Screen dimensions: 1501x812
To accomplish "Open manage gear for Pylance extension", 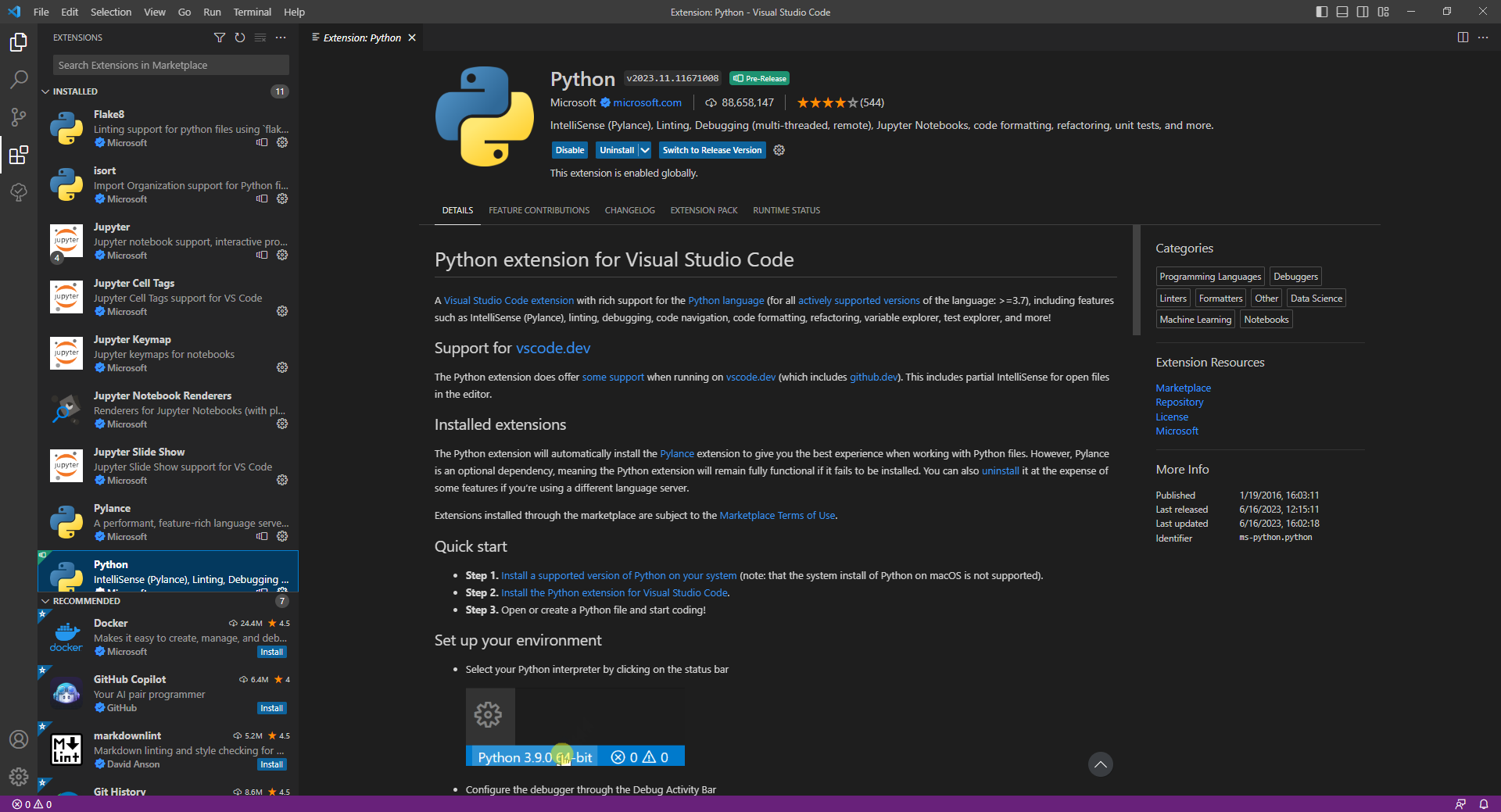I will point(282,536).
